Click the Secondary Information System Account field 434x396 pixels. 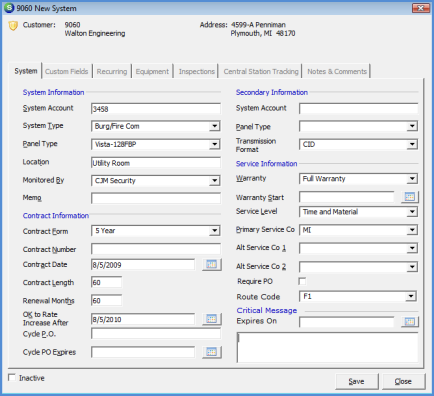point(358,108)
